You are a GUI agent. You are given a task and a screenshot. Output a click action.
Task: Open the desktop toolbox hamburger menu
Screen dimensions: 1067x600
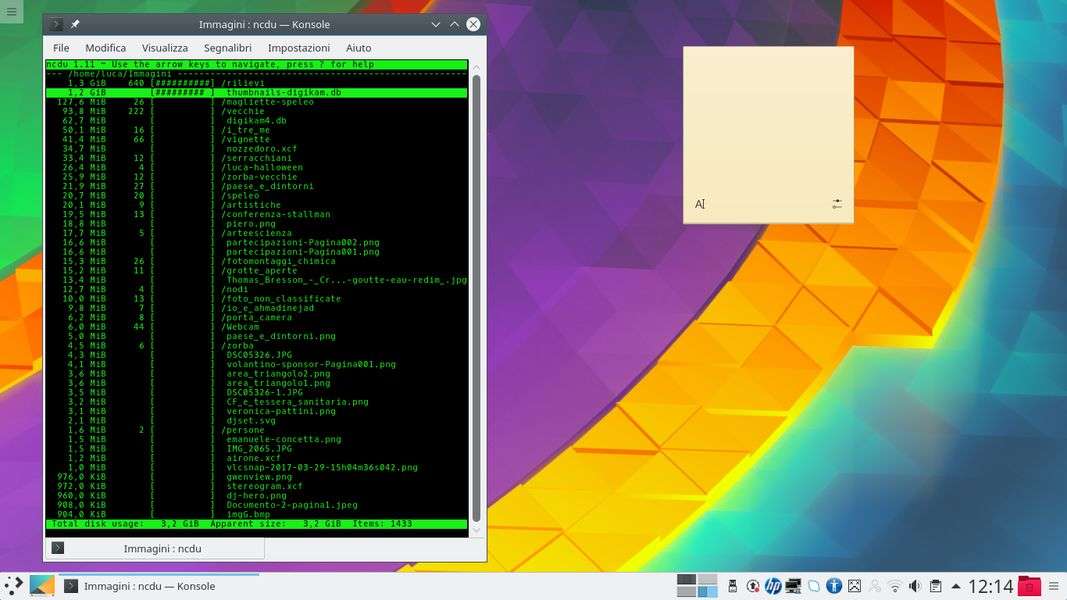[x=11, y=11]
